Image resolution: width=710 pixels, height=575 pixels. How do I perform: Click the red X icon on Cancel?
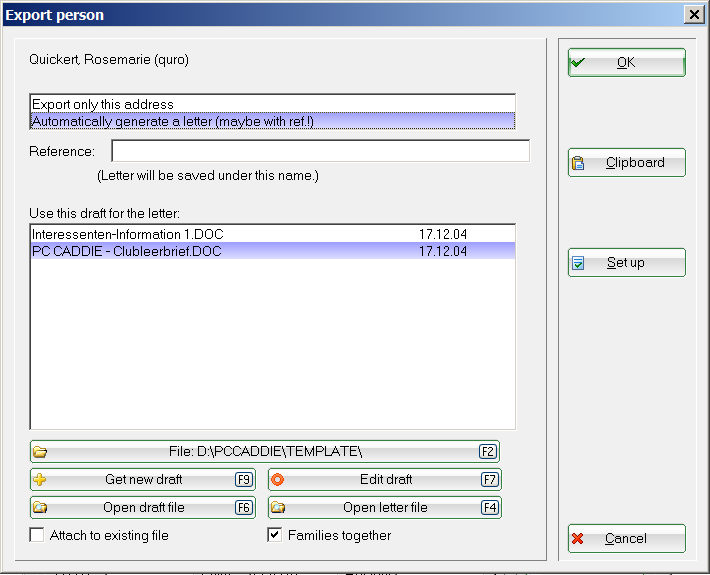tap(577, 539)
